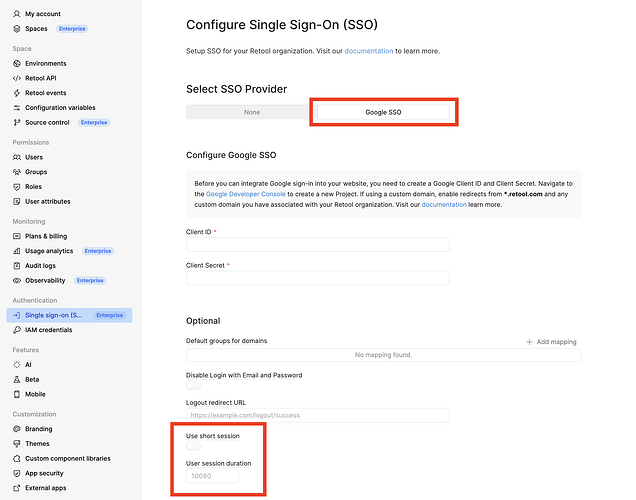This screenshot has width=636, height=500.
Task: Click the Observability eye icon
Action: pos(17,281)
